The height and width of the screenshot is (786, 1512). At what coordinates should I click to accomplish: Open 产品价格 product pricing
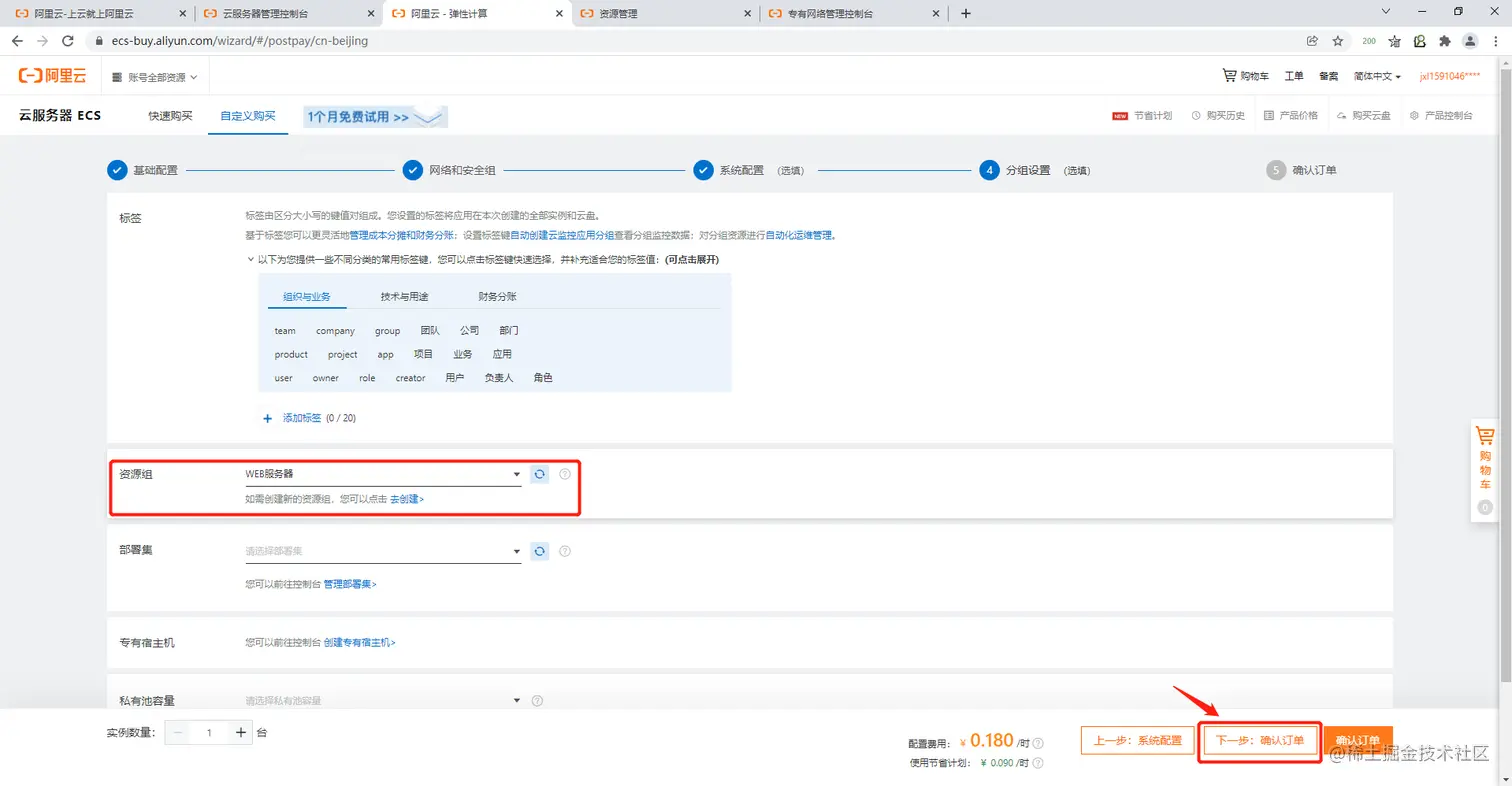pyautogui.click(x=1291, y=115)
